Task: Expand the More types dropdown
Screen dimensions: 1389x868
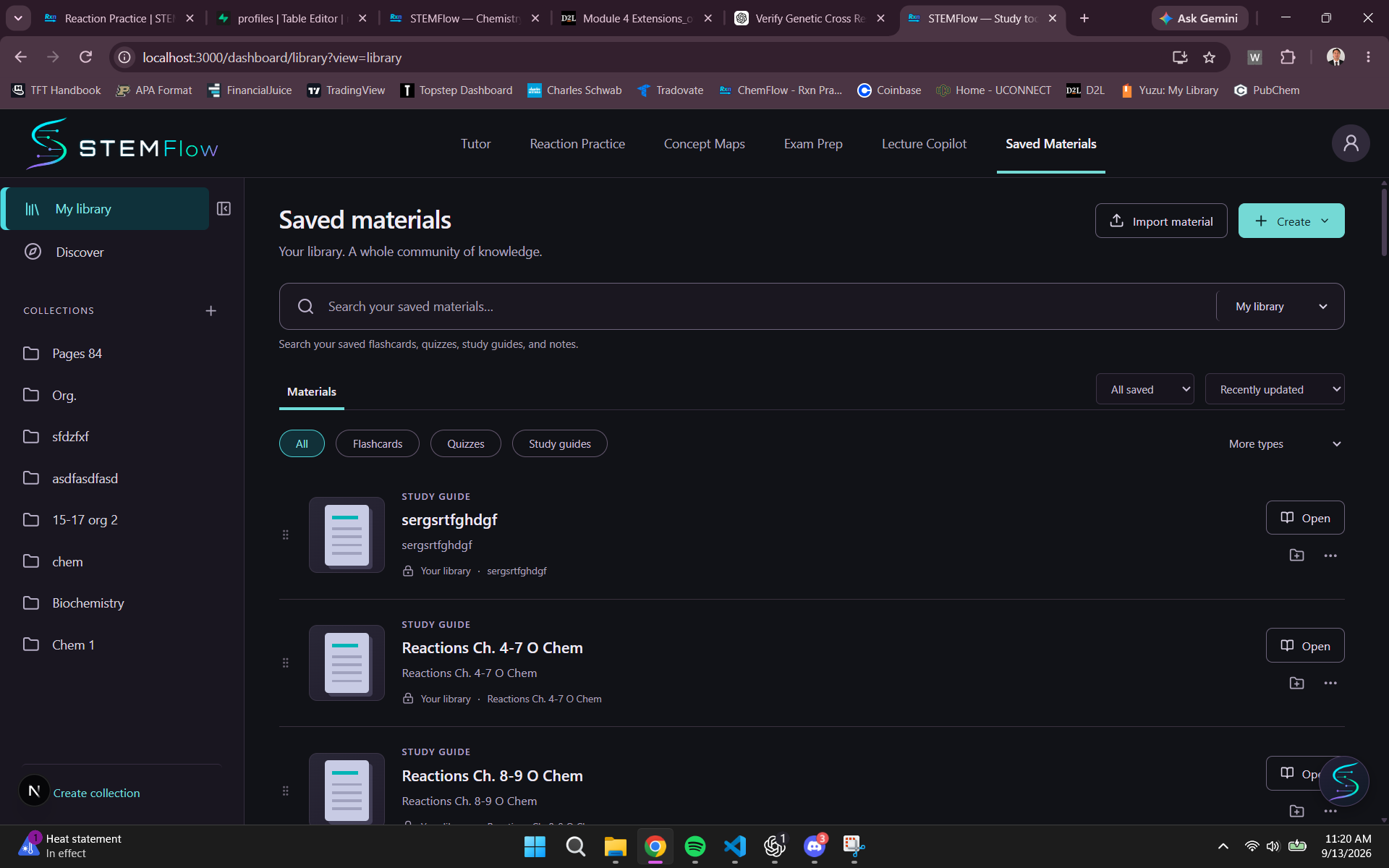Action: pos(1284,443)
